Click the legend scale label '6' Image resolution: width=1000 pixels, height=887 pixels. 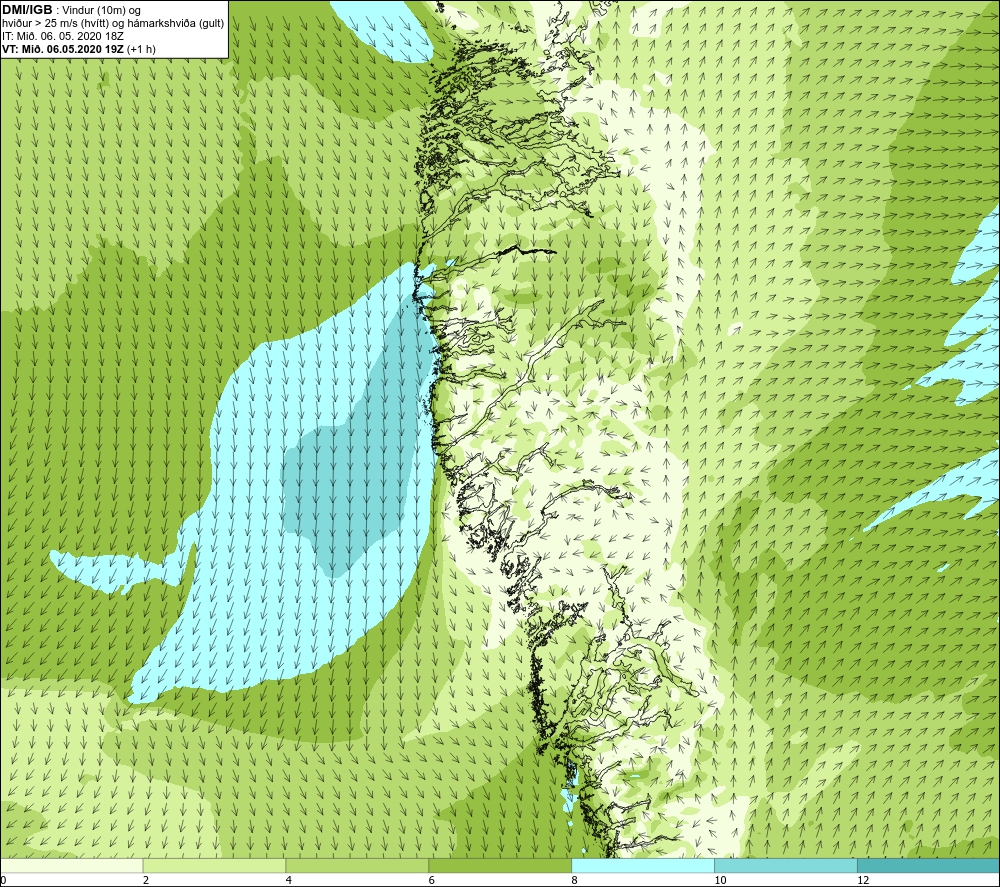tap(432, 881)
